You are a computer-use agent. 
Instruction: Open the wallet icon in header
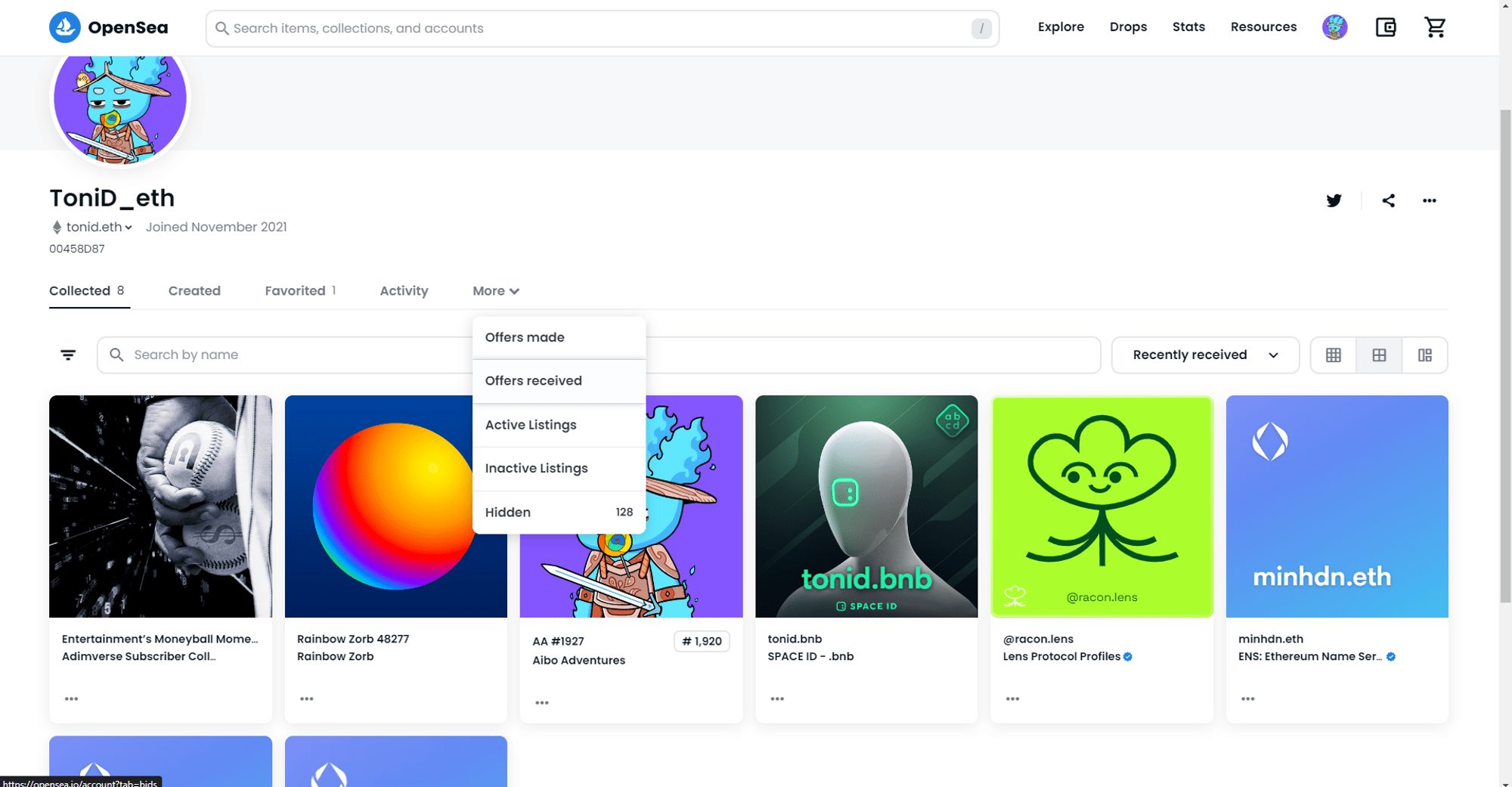[x=1385, y=28]
